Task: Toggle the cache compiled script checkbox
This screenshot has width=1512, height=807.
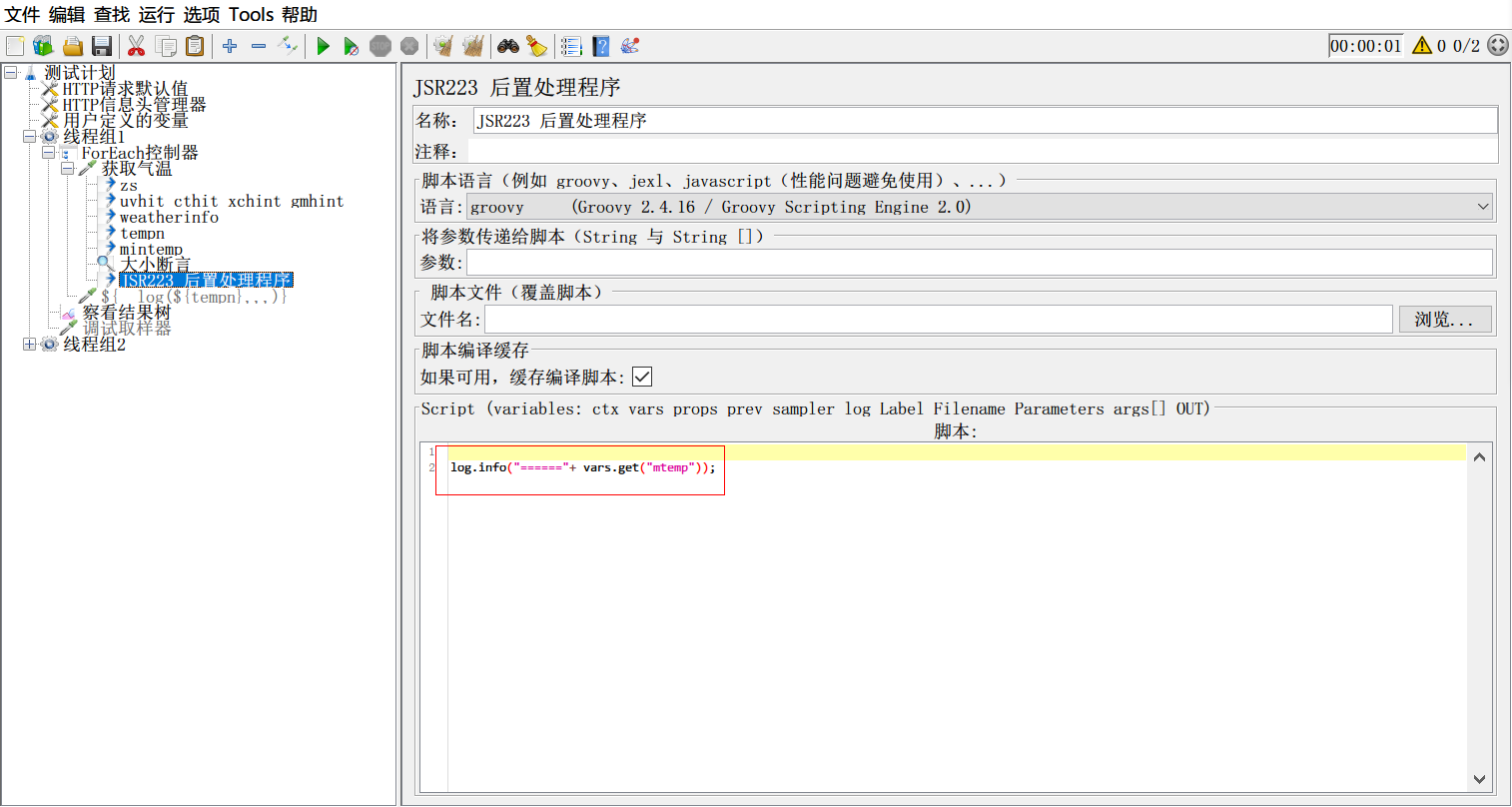Action: pos(642,377)
